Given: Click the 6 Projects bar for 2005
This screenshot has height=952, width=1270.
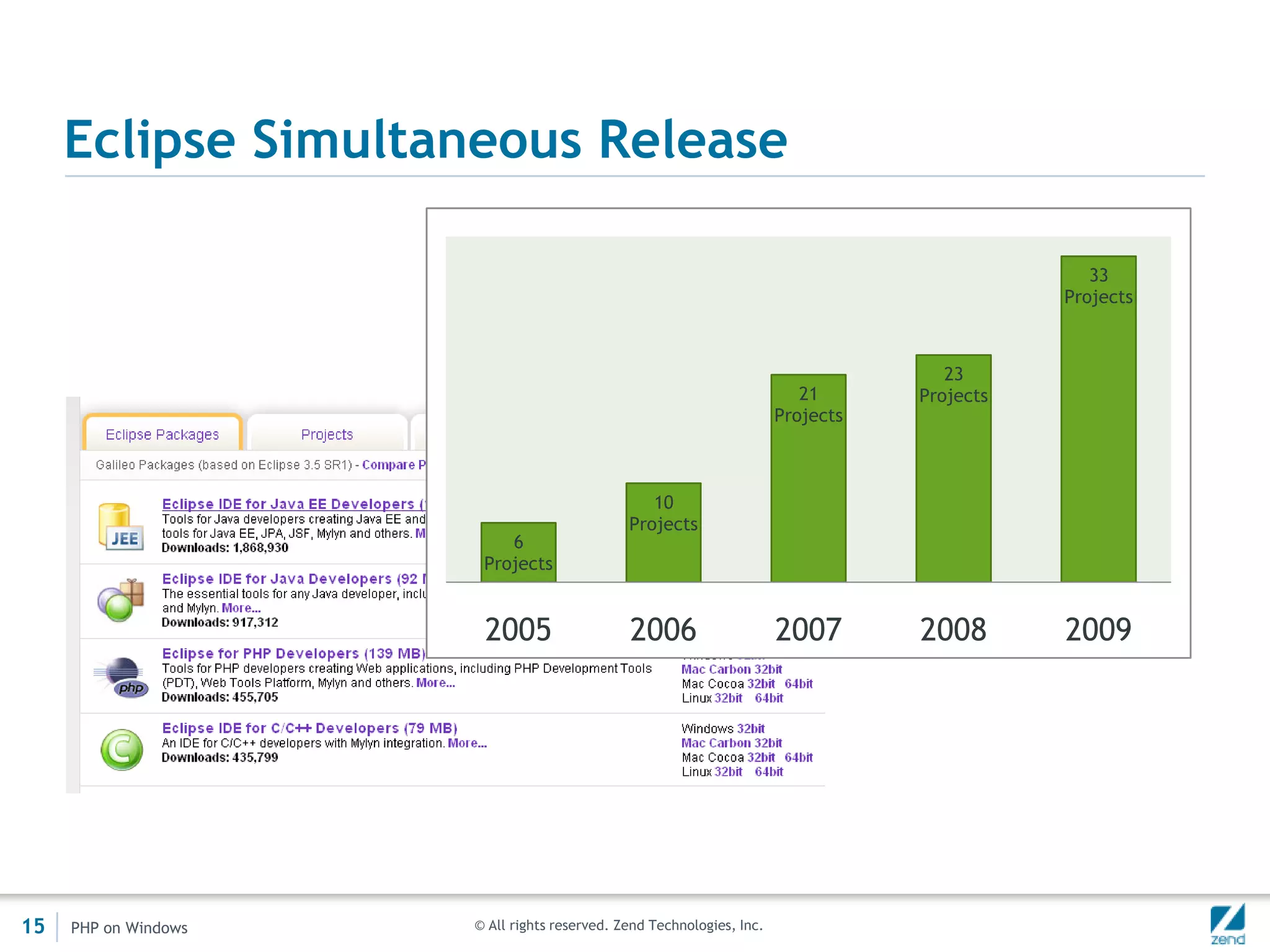Looking at the screenshot, I should tap(518, 552).
